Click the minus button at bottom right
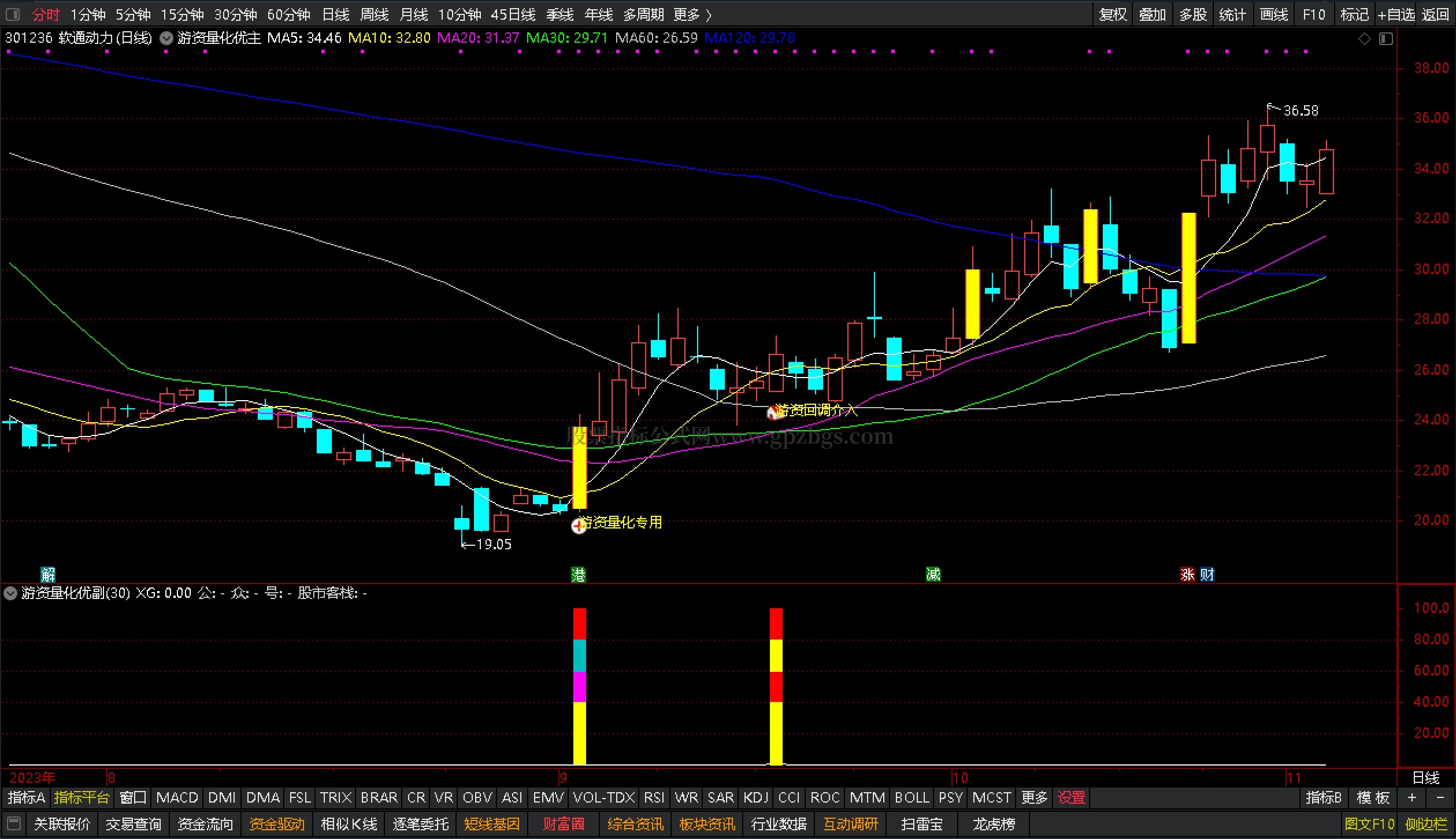 pyautogui.click(x=1440, y=798)
